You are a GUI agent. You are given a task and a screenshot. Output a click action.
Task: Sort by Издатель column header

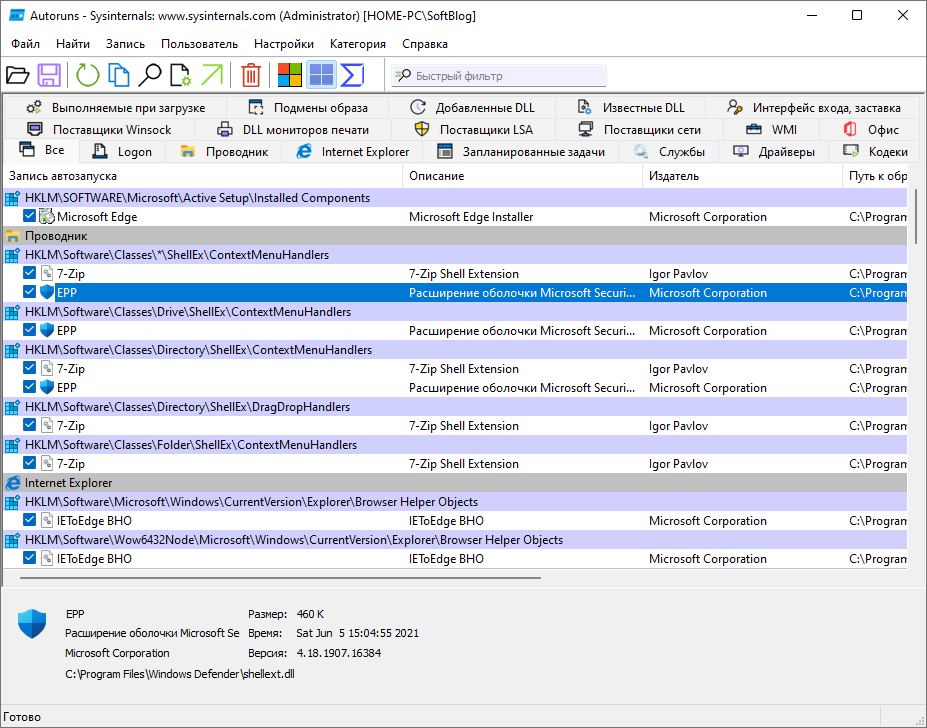click(743, 176)
